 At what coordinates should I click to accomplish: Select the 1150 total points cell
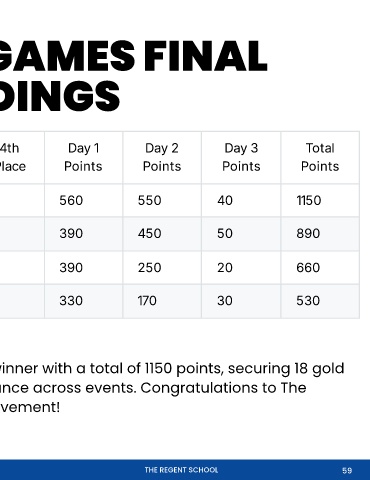(320, 200)
